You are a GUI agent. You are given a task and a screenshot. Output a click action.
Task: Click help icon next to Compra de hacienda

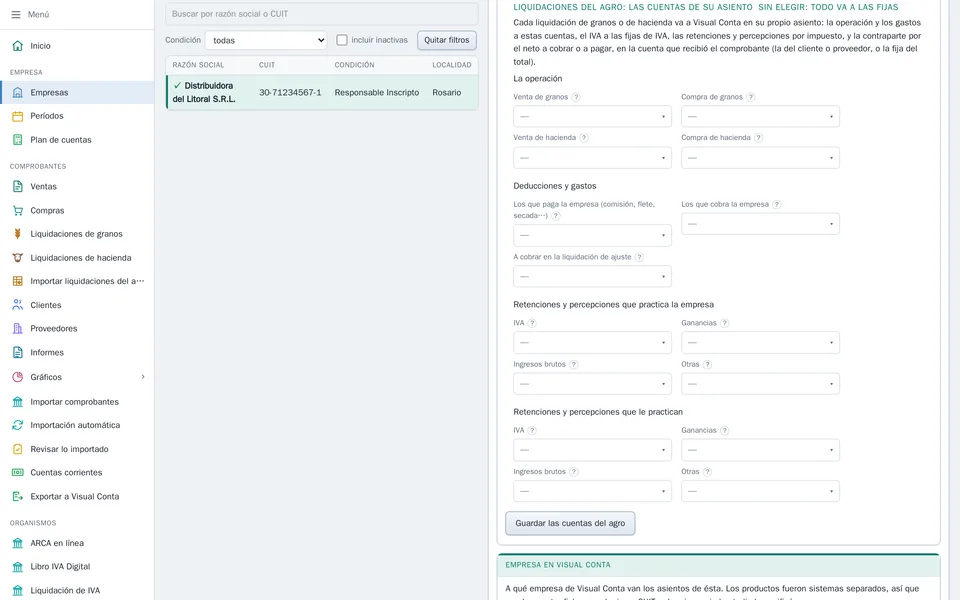pos(758,138)
